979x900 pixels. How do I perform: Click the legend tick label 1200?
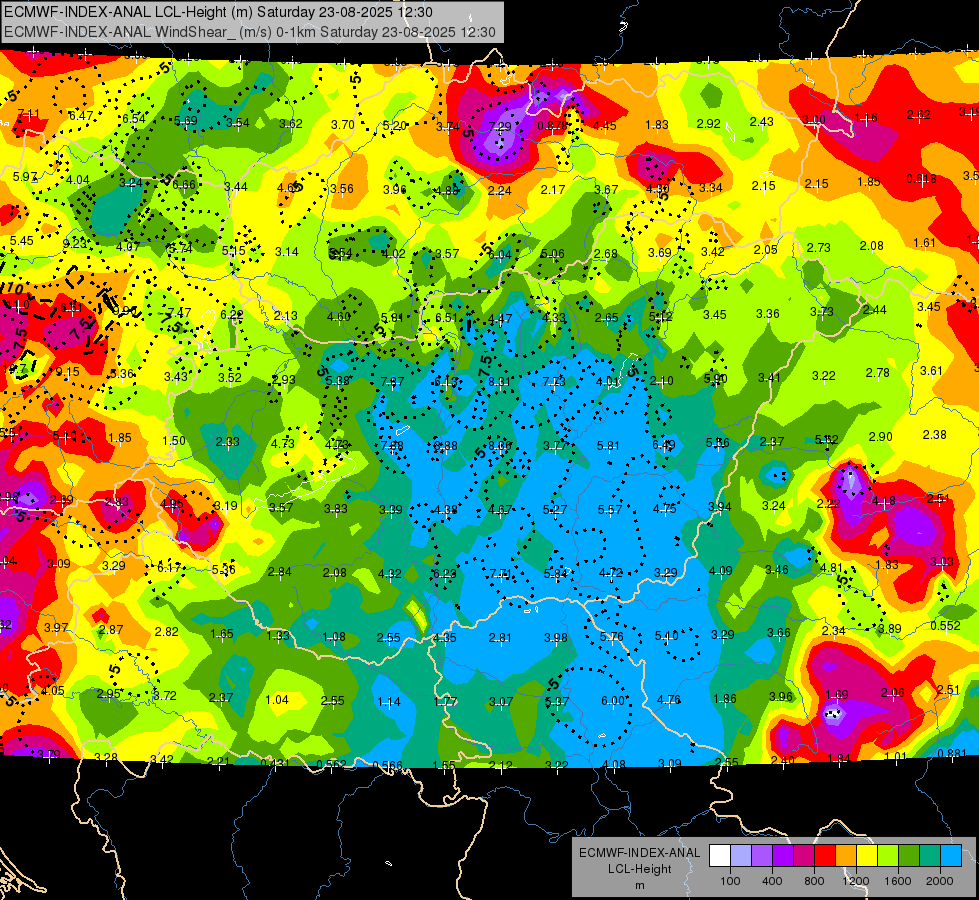[856, 881]
